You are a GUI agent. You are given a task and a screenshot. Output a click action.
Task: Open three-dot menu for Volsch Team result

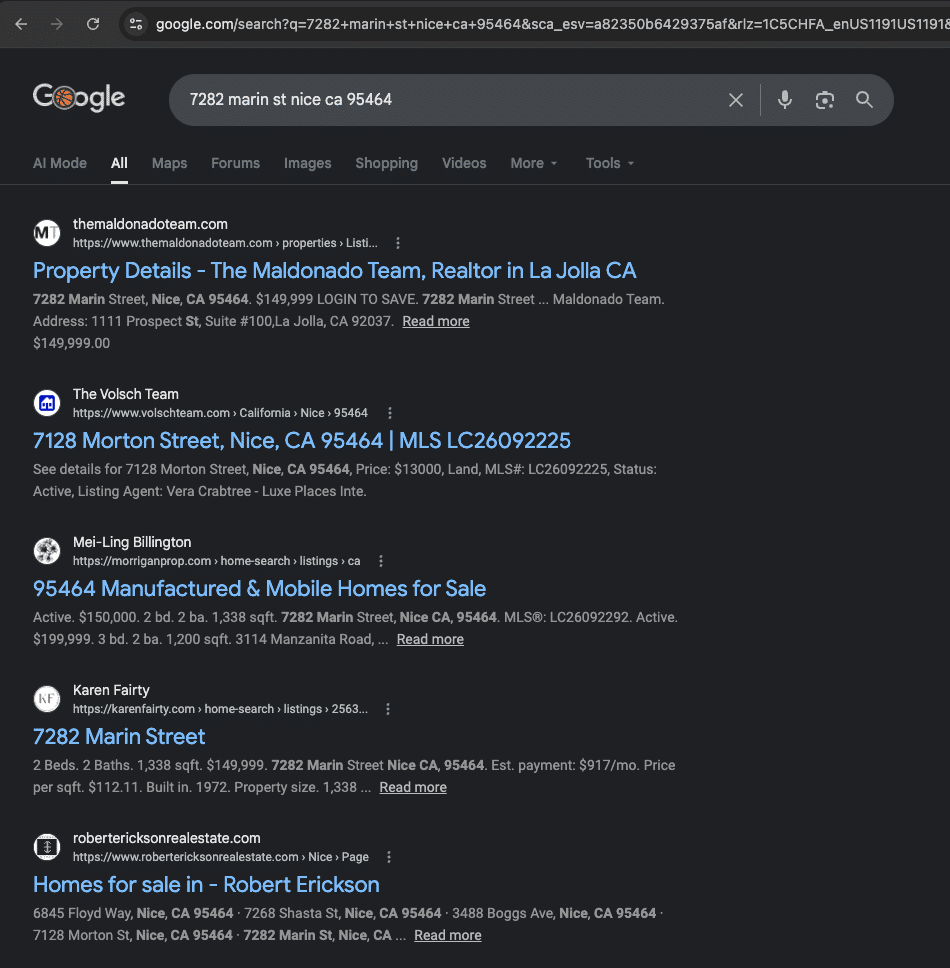[x=390, y=413]
